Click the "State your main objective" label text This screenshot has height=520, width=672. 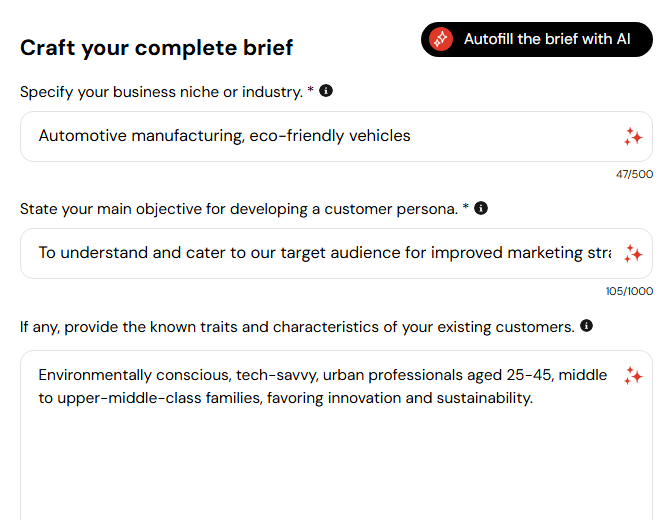[x=239, y=209]
